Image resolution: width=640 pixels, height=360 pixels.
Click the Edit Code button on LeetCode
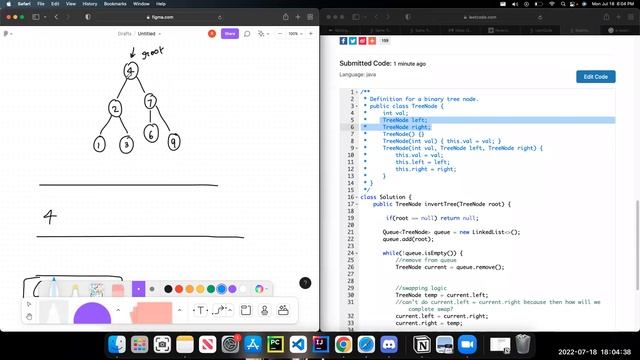point(596,76)
